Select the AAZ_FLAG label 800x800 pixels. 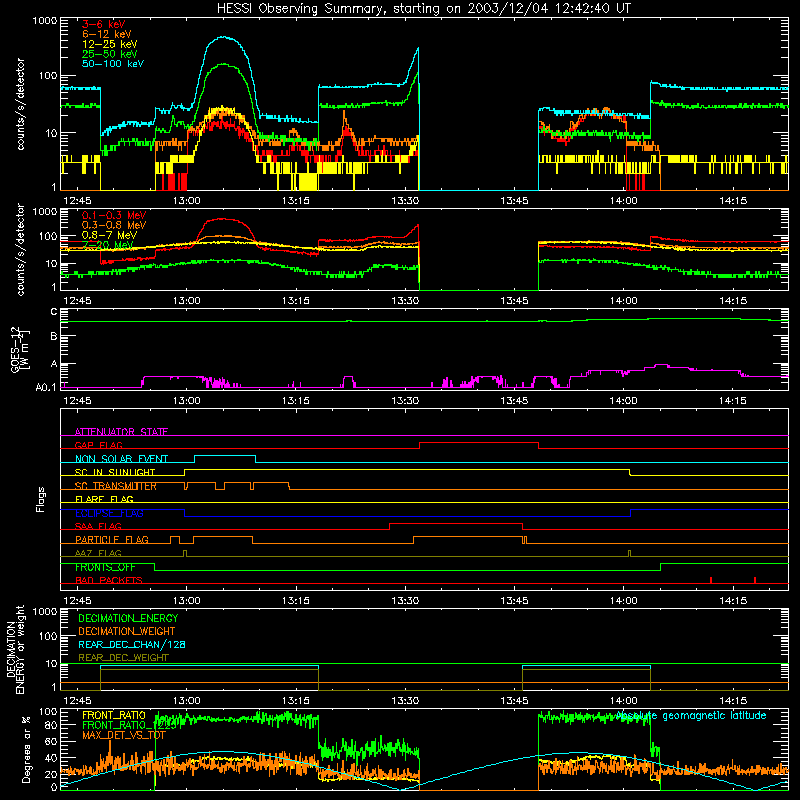(98, 553)
